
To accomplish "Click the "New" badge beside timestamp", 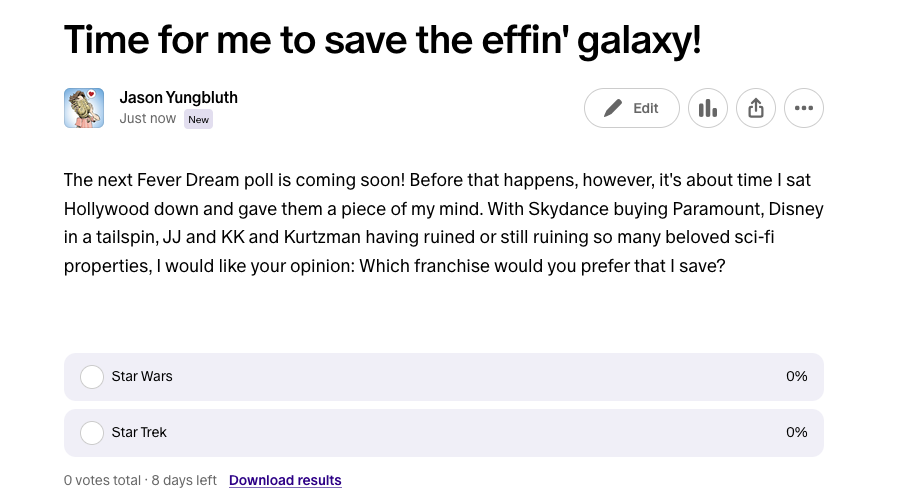I will coord(198,120).
